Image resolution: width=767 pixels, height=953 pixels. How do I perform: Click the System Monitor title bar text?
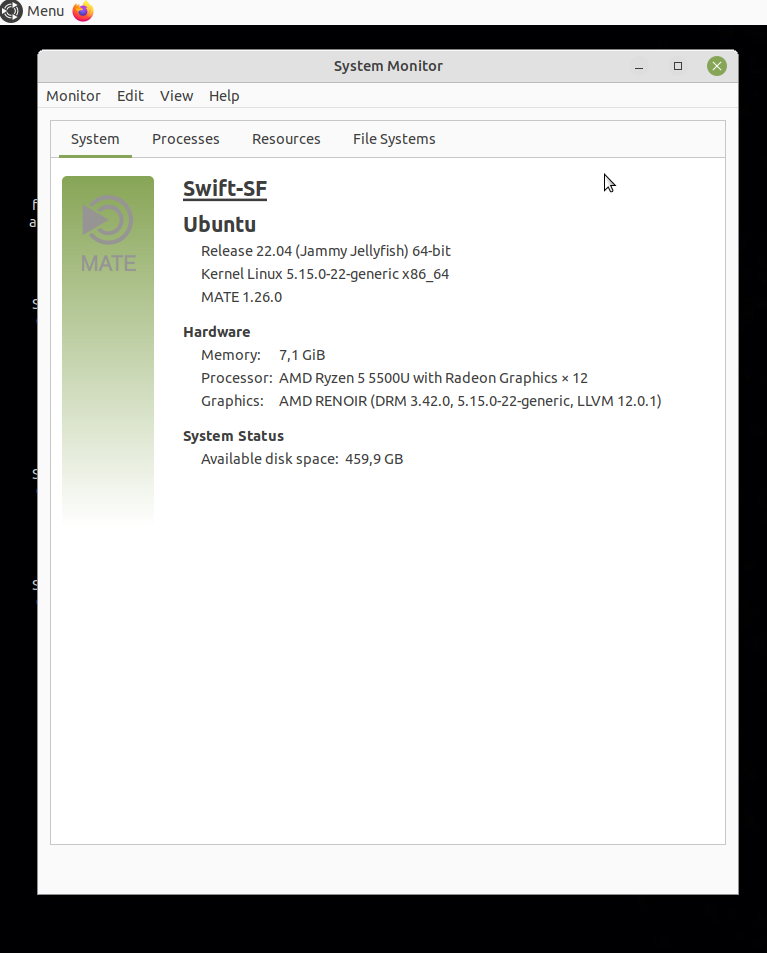click(x=388, y=66)
